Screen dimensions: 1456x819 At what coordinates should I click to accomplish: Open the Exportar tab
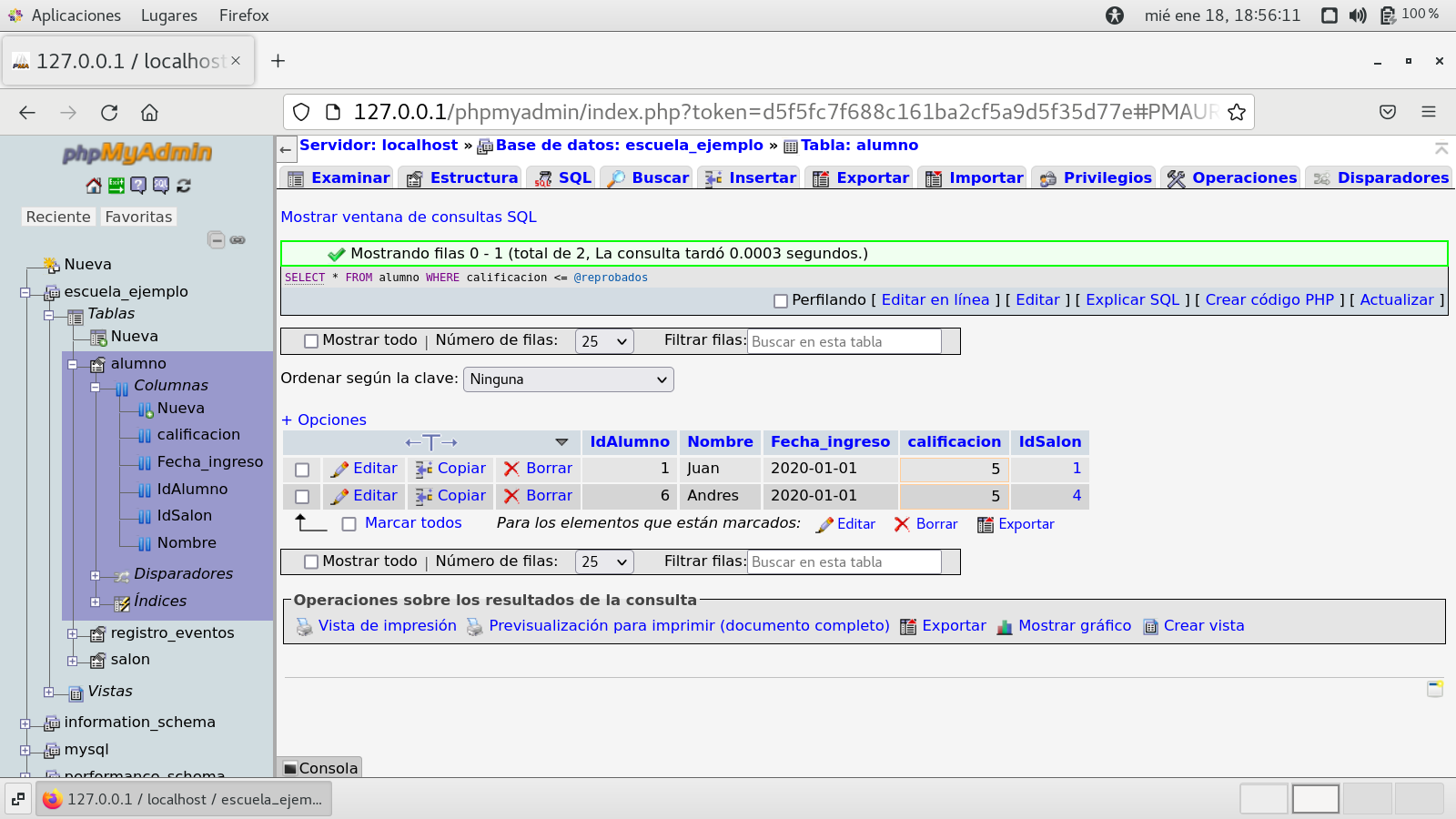[861, 178]
